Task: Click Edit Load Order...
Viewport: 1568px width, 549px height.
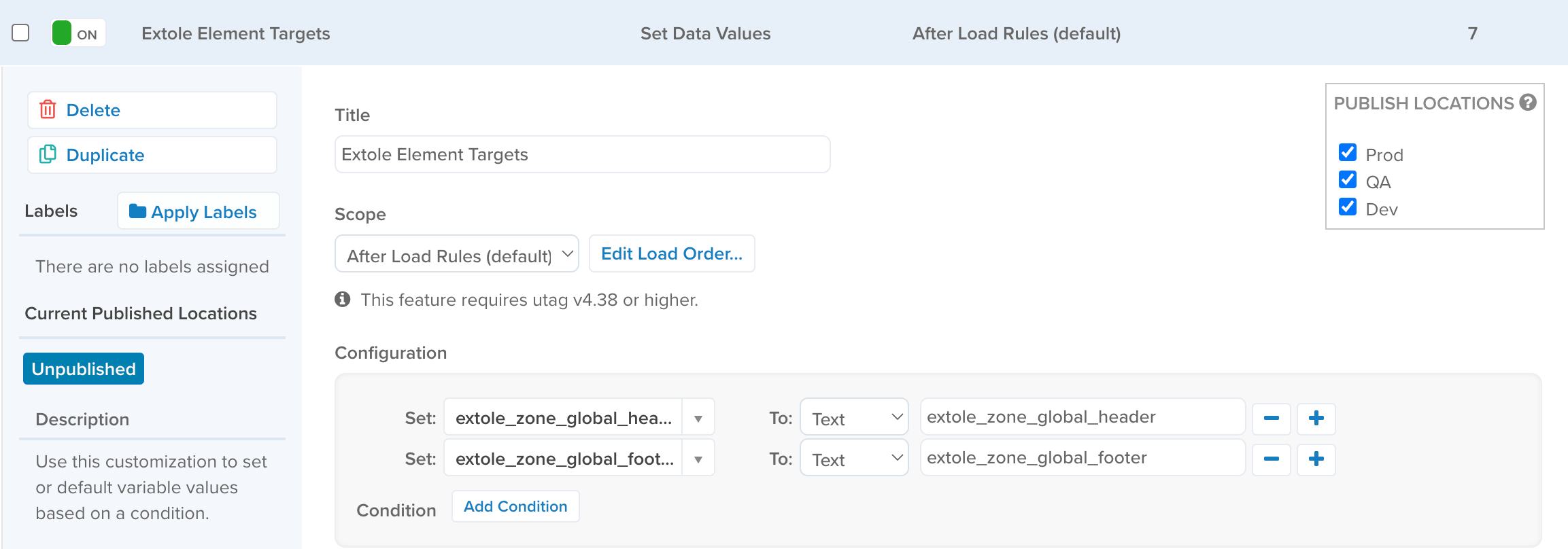Action: coord(672,253)
